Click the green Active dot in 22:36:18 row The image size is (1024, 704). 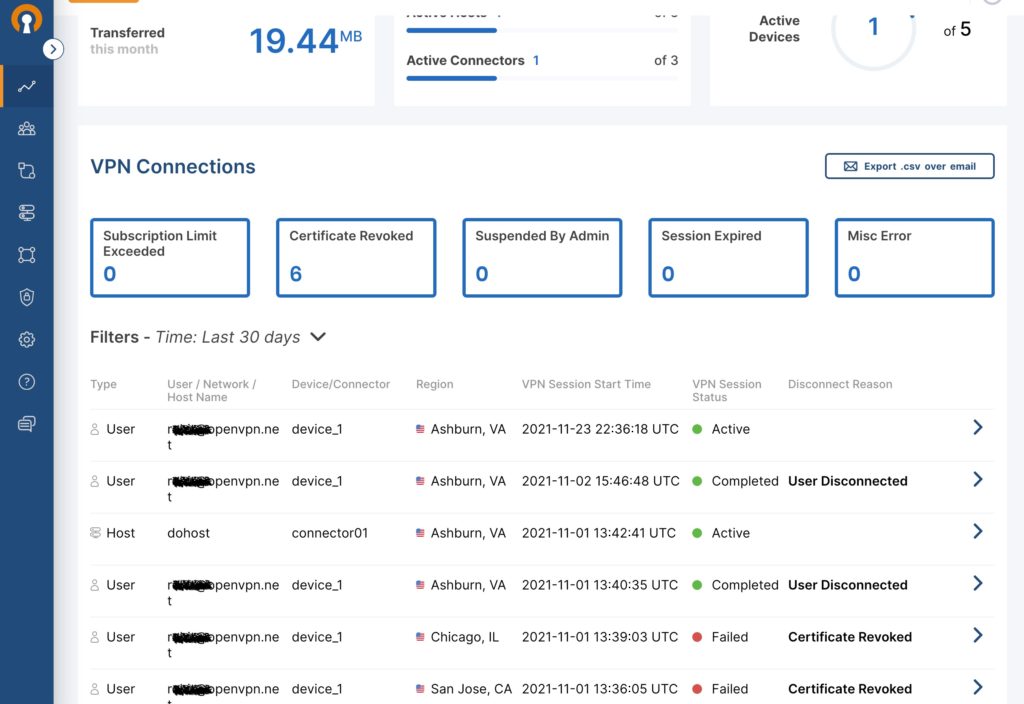(x=697, y=429)
